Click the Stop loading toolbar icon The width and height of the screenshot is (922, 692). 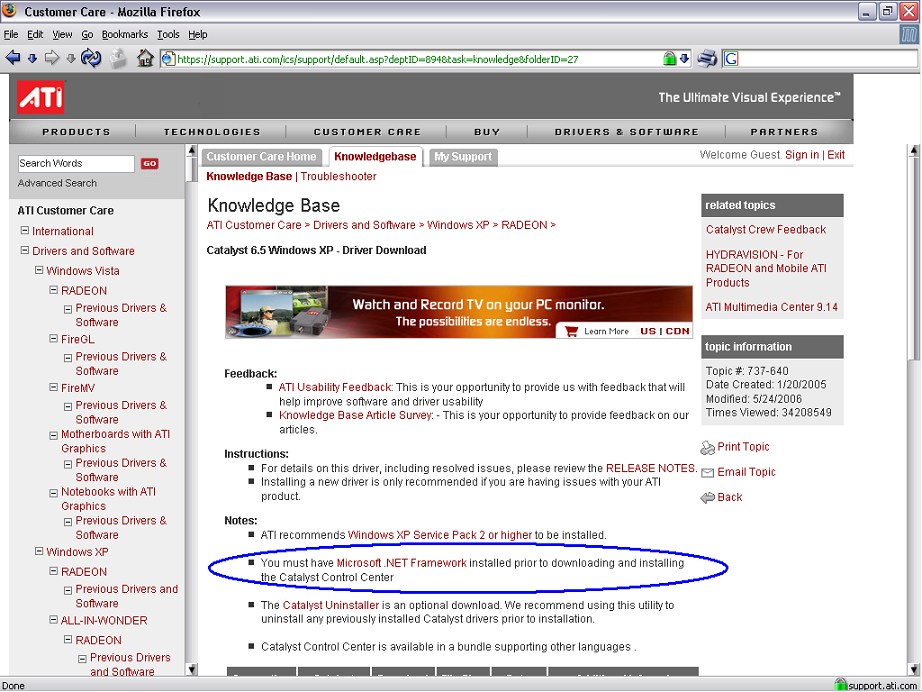119,58
